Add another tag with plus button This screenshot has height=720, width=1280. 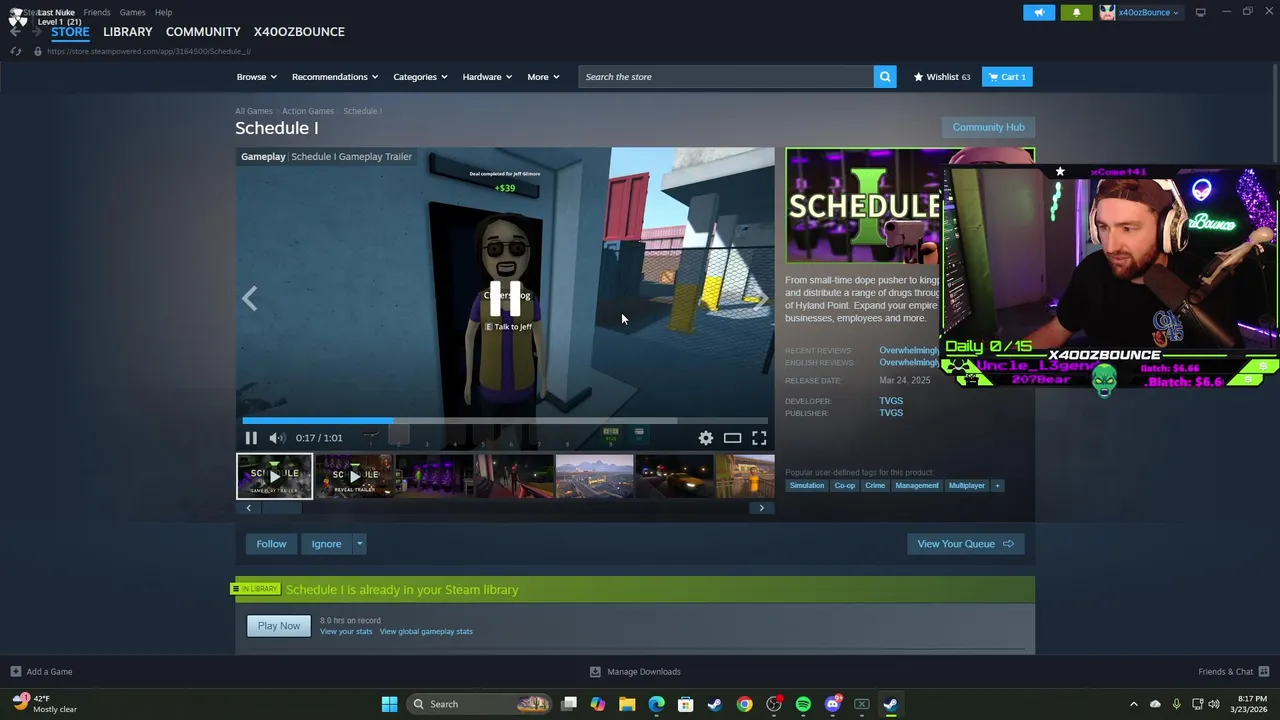point(997,486)
